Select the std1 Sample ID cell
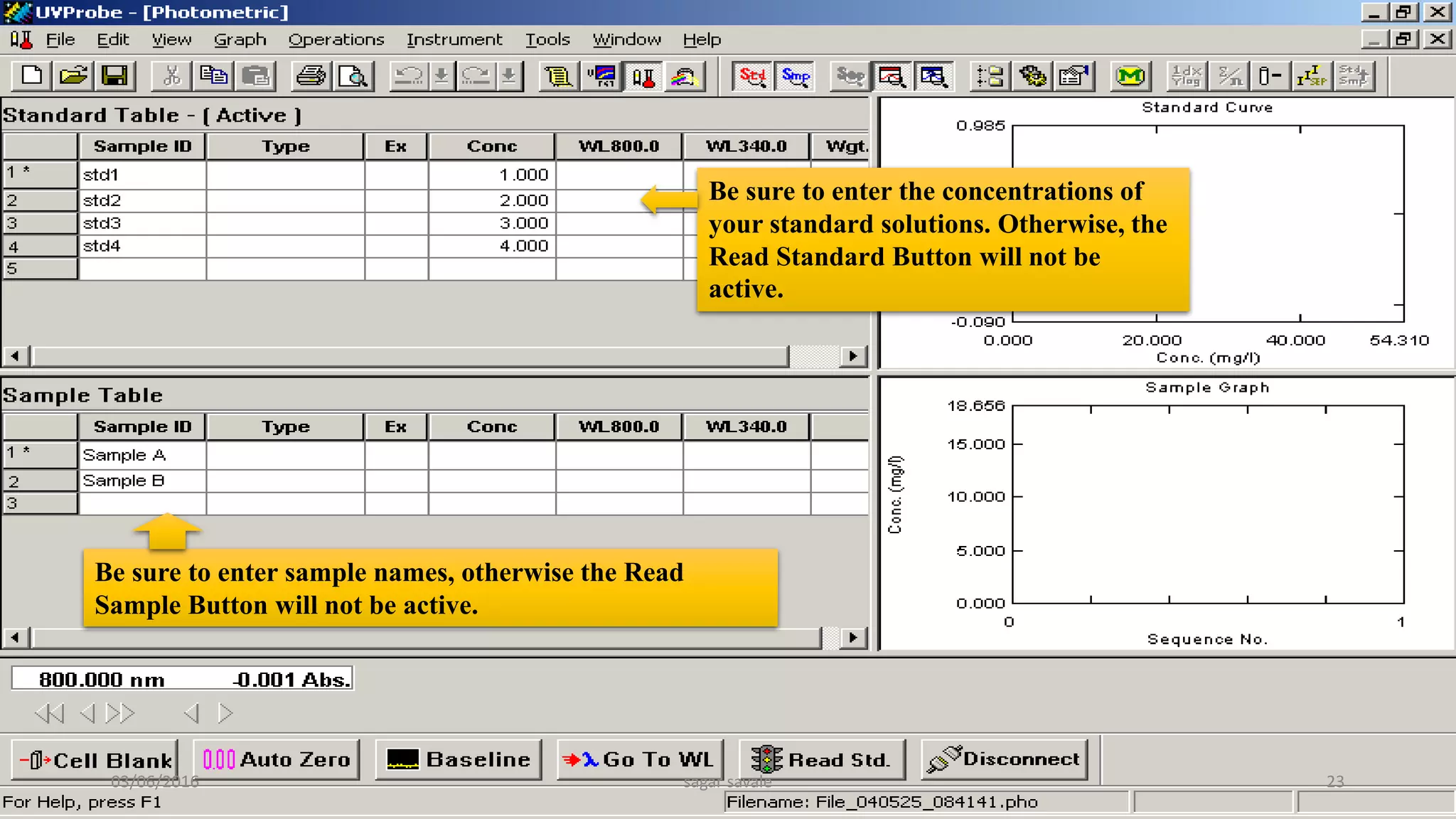The width and height of the screenshot is (1456, 819). coord(142,175)
